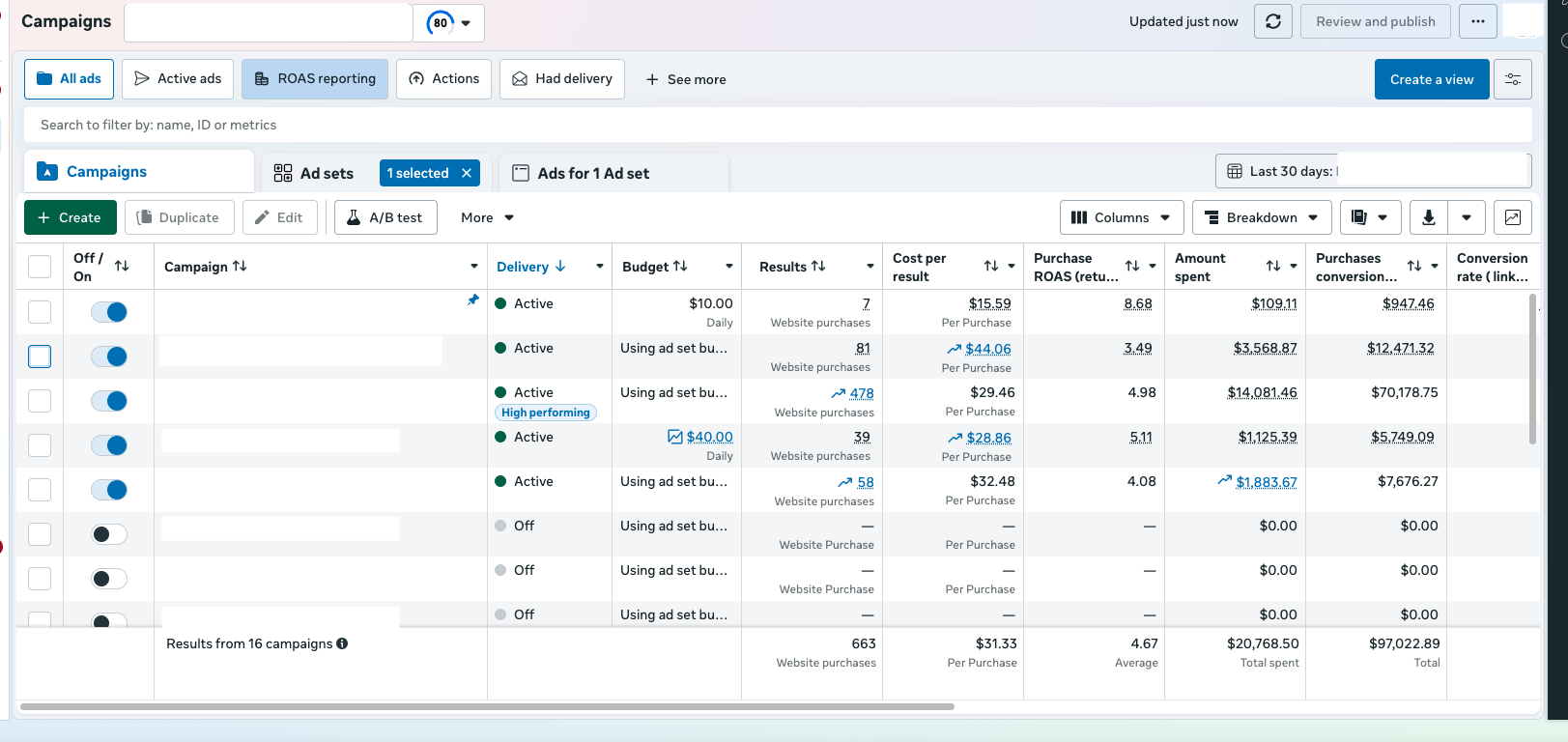Sort by Cost per result arrows
Image resolution: width=1568 pixels, height=742 pixels.
point(991,266)
